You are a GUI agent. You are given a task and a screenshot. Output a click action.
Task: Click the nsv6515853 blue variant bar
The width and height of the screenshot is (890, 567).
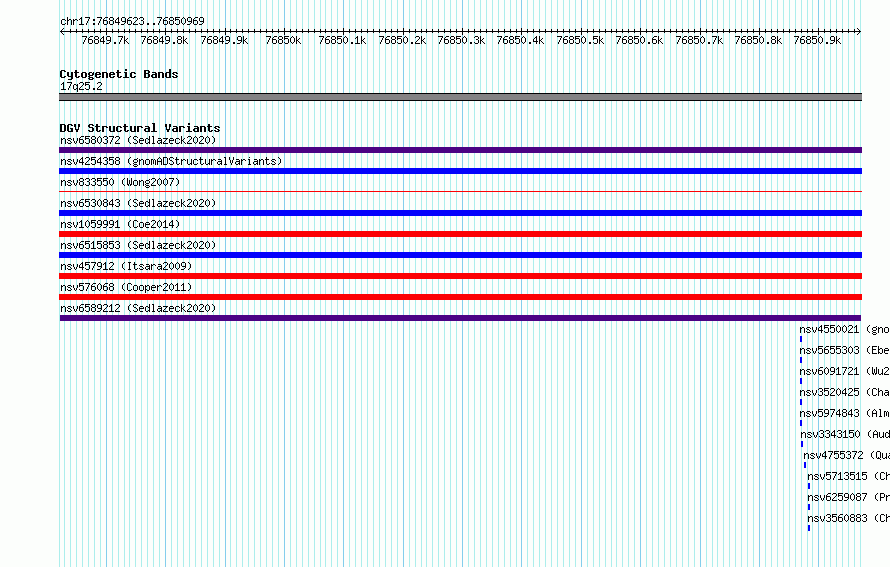click(x=460, y=255)
